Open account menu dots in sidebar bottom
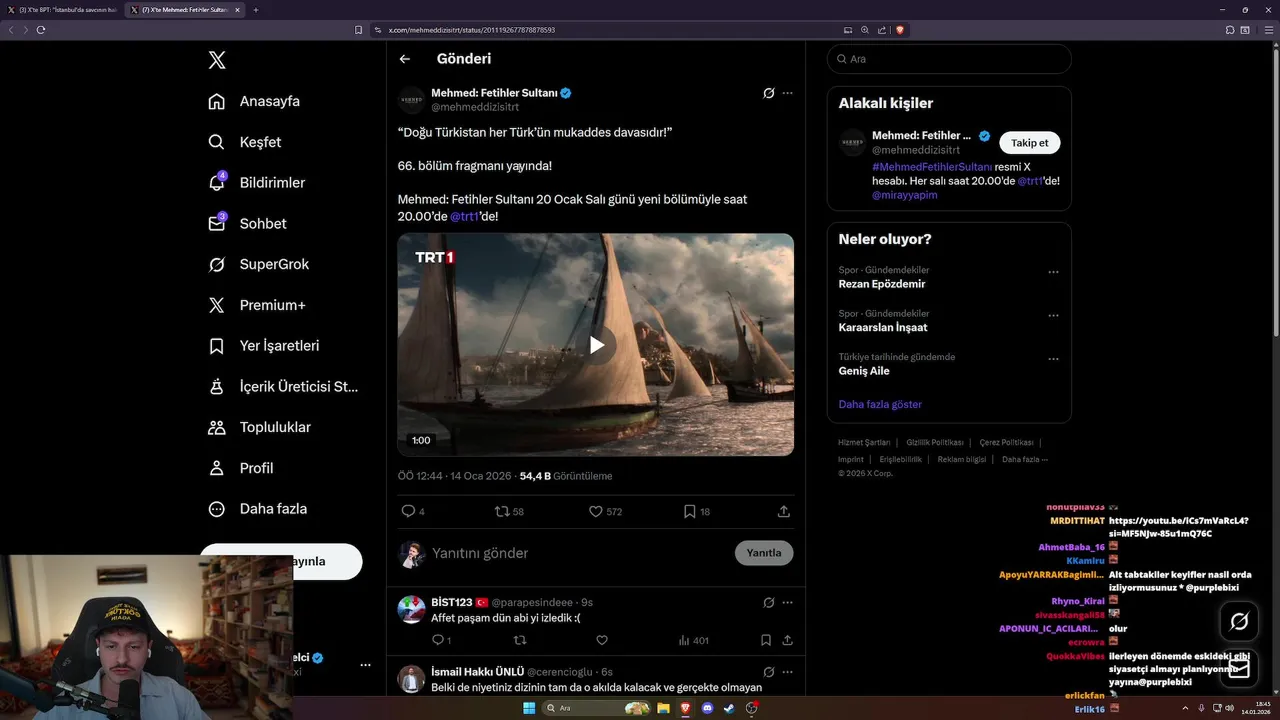This screenshot has height=720, width=1280. pos(365,665)
